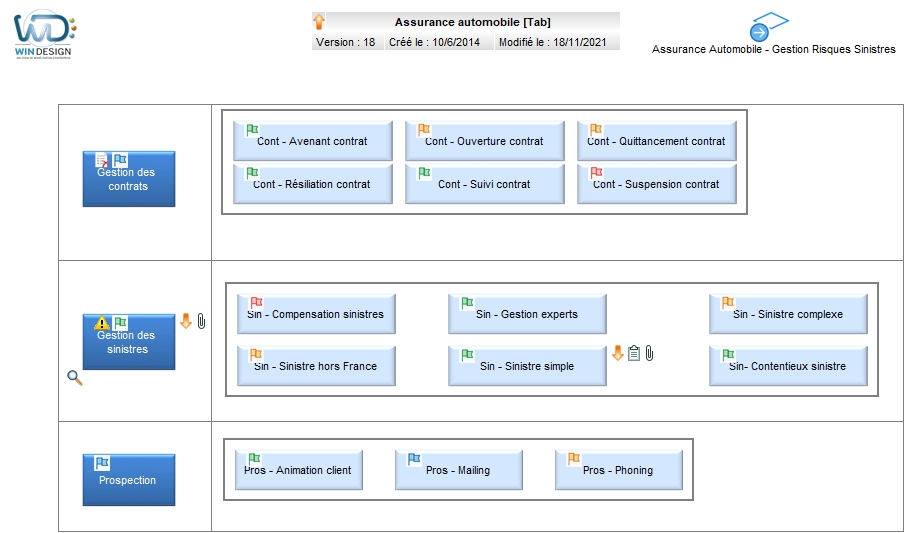The image size is (907, 533).
Task: Click the blue flag on Pros - Mailing
Action: [414, 459]
